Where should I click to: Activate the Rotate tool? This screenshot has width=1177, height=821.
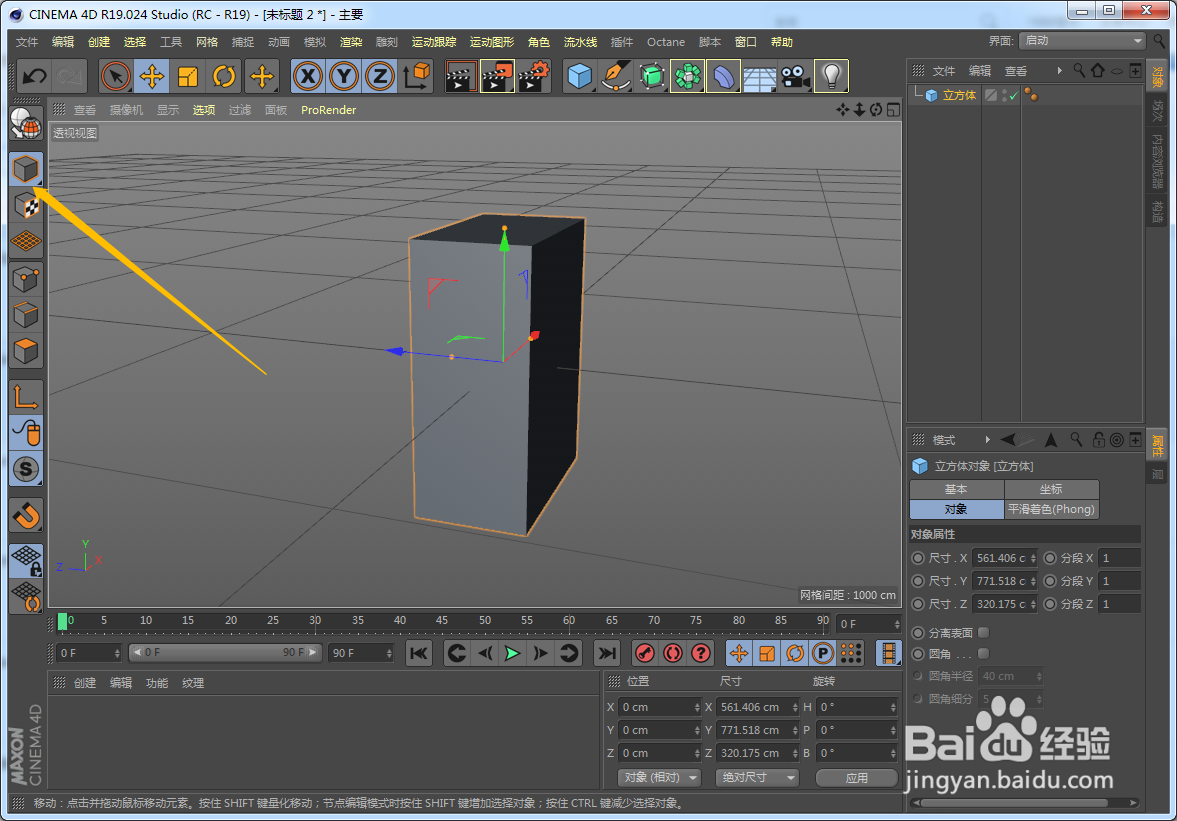(224, 76)
